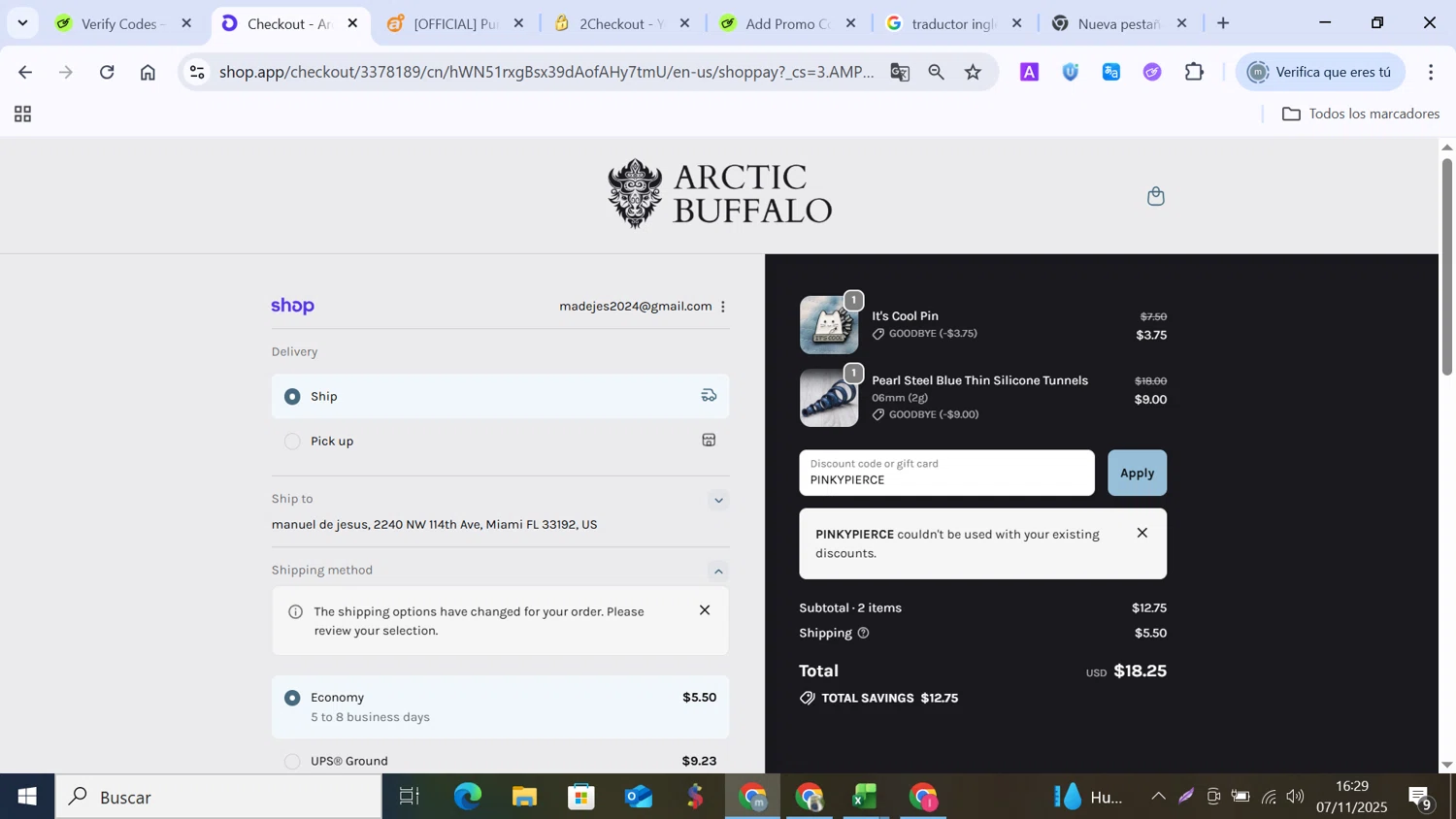Select the Ship delivery option

[x=500, y=396]
